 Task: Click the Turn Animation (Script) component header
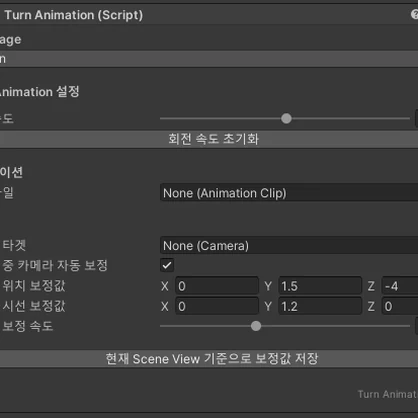[209, 15]
